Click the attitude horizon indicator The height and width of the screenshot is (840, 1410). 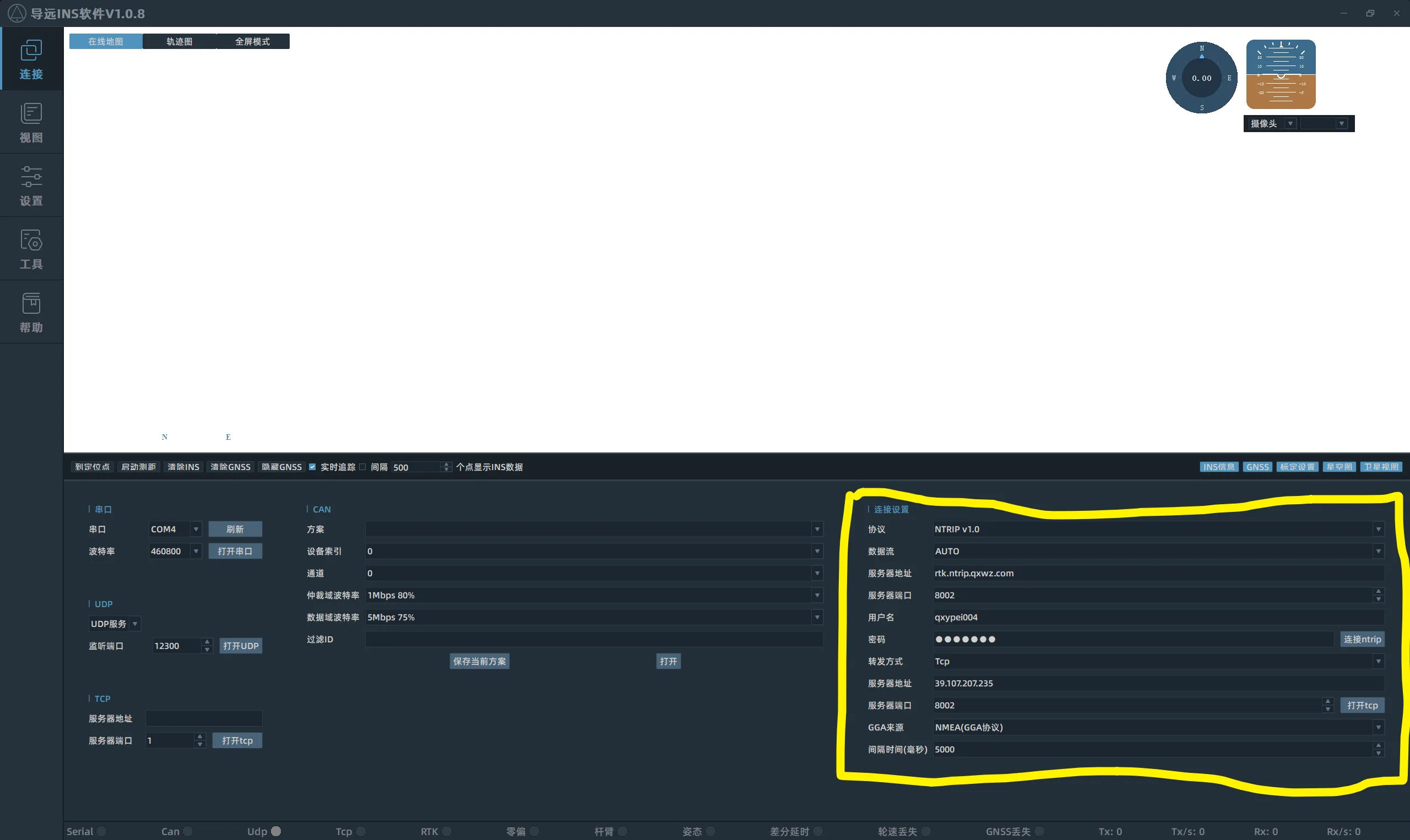click(1281, 74)
